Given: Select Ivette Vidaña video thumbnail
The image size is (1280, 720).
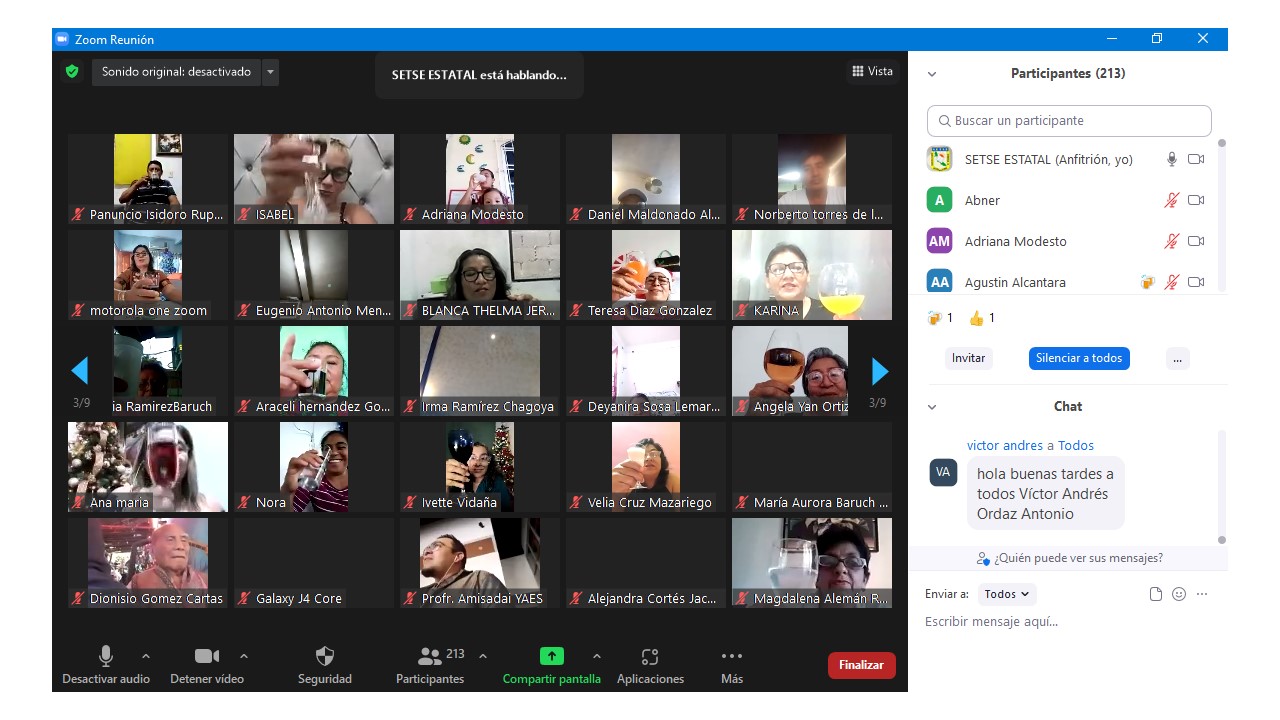Looking at the screenshot, I should click(480, 467).
